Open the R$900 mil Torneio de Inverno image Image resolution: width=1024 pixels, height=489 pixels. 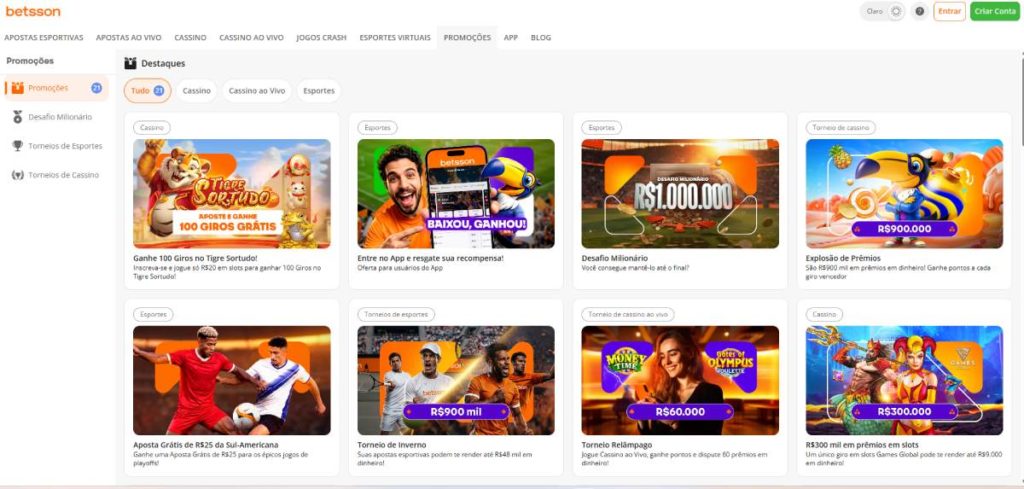(456, 380)
